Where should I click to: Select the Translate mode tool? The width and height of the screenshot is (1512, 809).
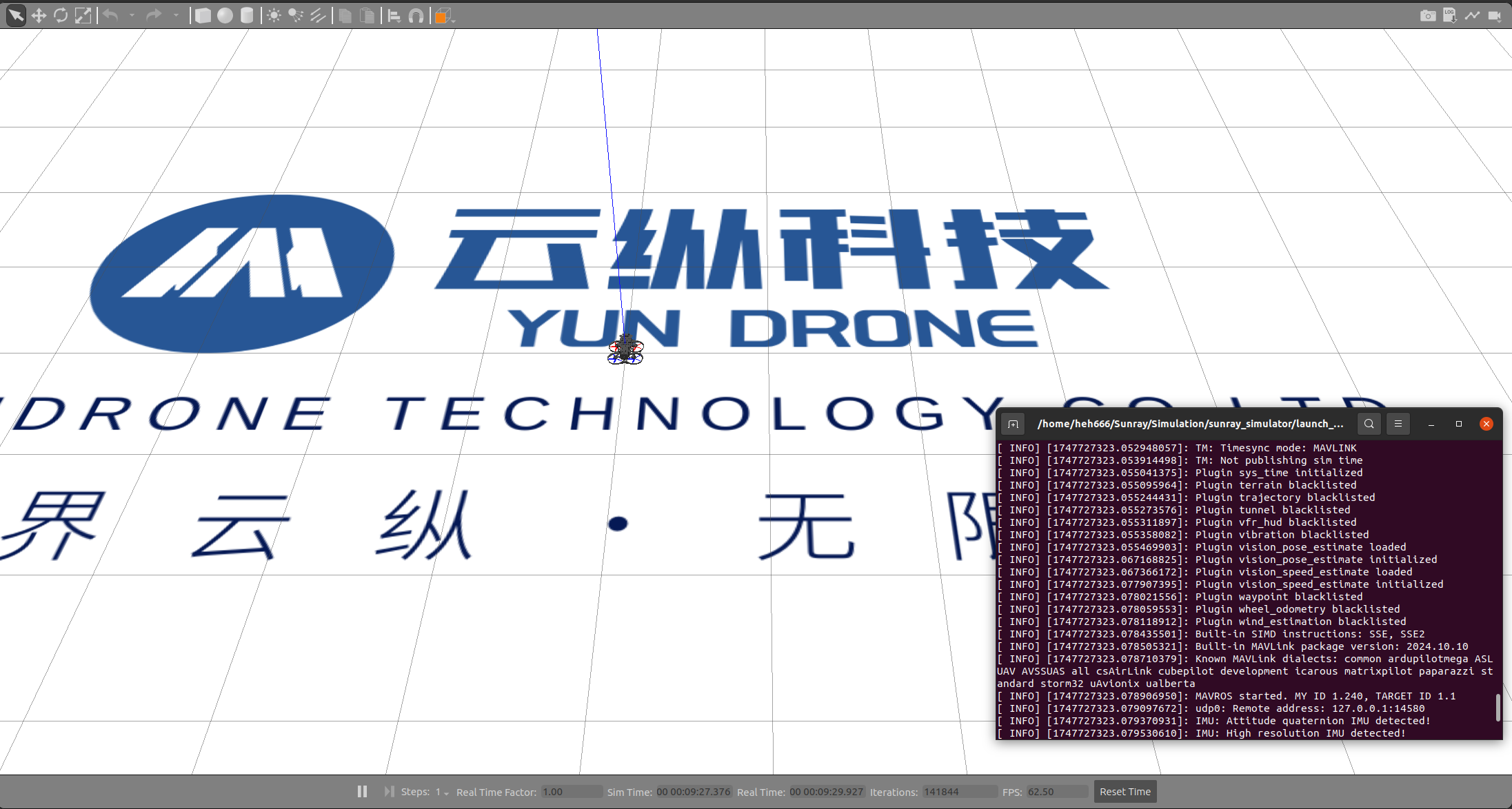[x=39, y=15]
